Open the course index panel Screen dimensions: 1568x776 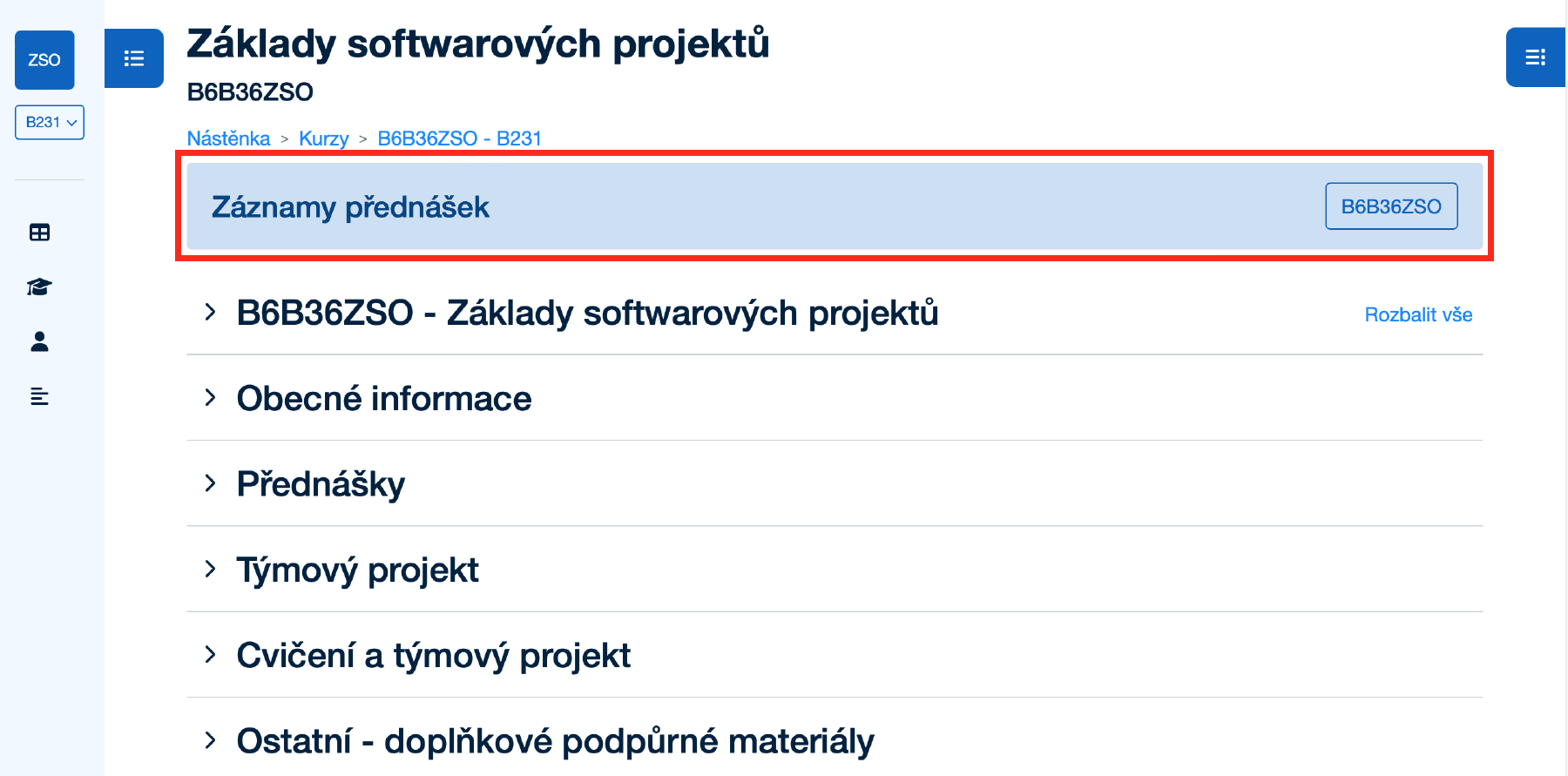coord(133,58)
